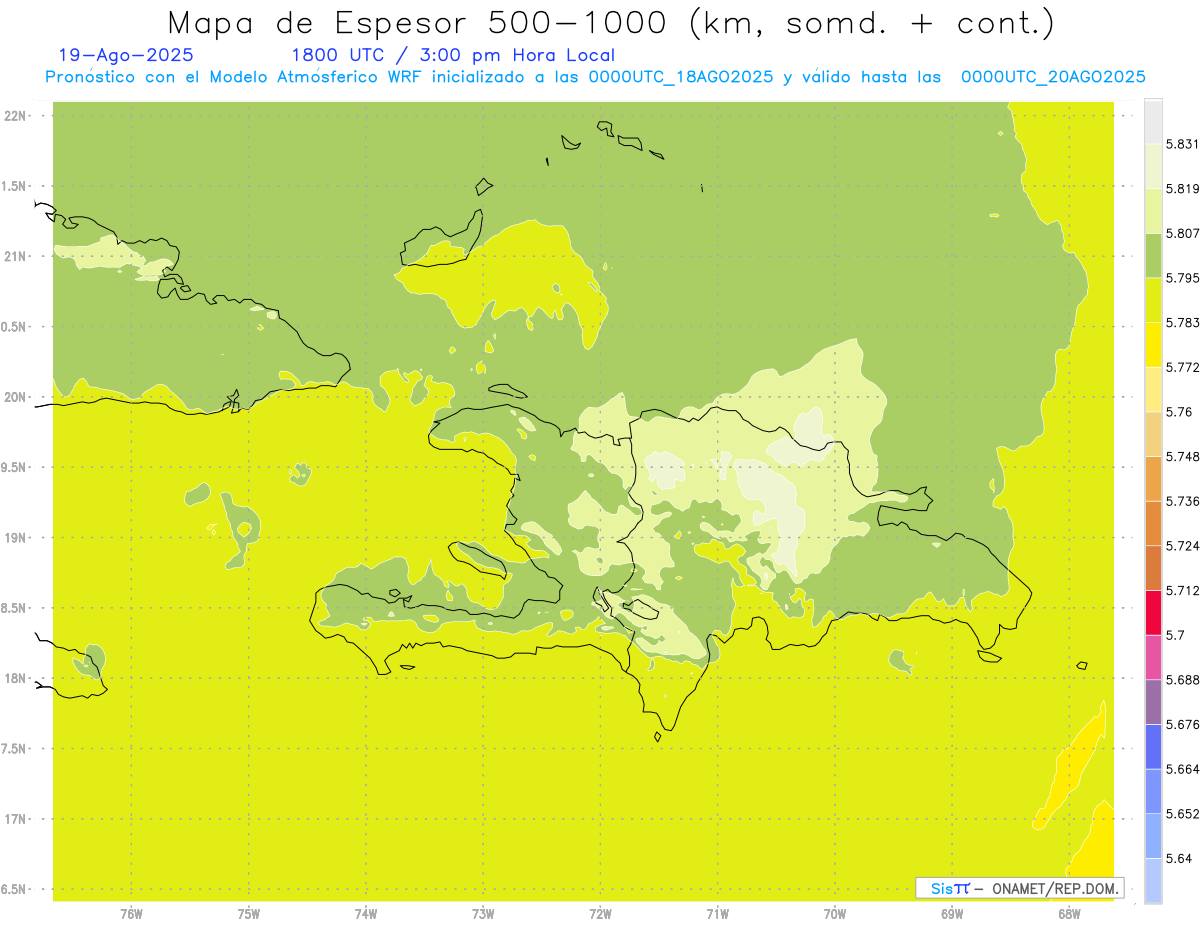
Task: Click the colorbar value "5.807"
Action: pos(1182,234)
